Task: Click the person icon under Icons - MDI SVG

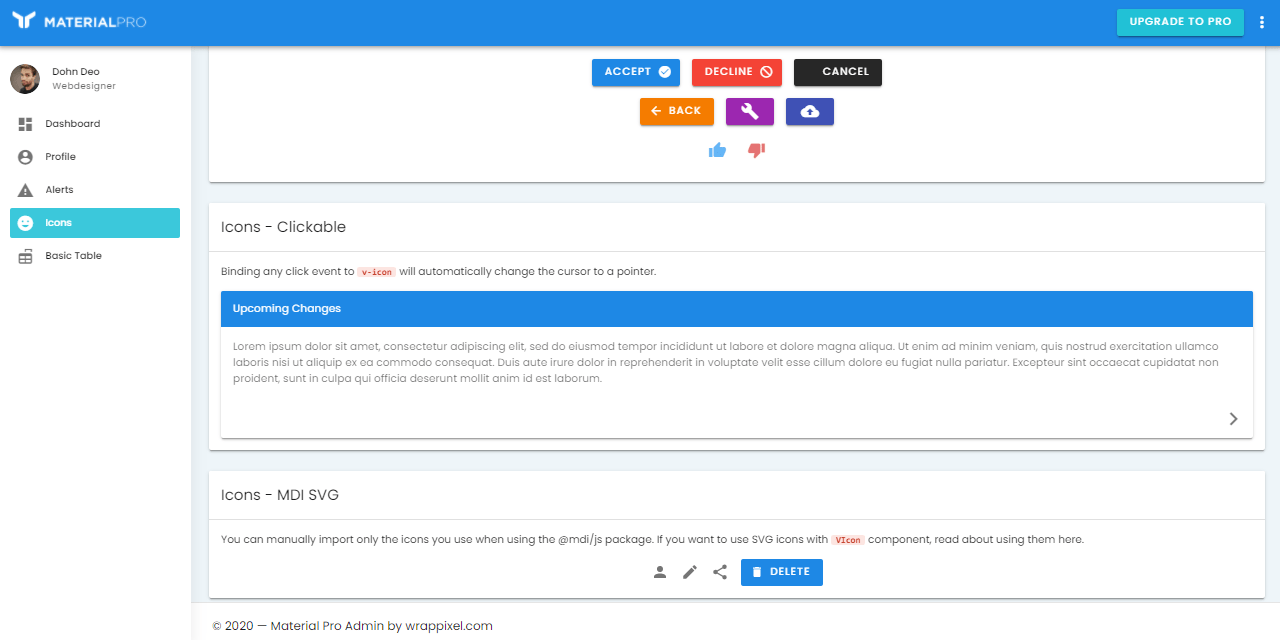Action: [659, 571]
